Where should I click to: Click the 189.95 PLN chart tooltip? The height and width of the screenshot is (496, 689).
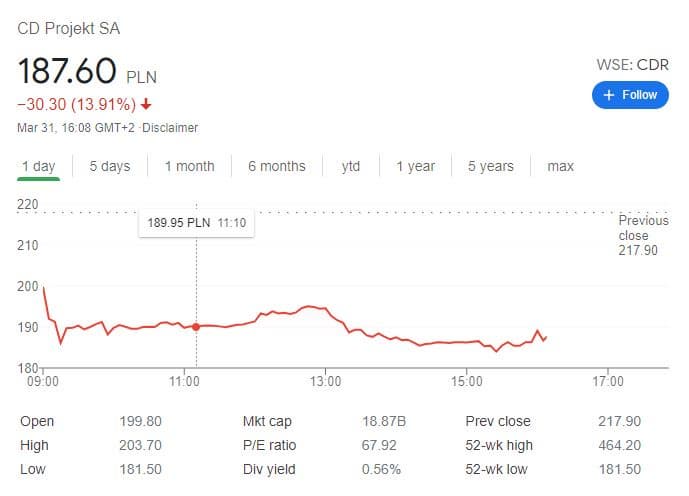point(197,223)
